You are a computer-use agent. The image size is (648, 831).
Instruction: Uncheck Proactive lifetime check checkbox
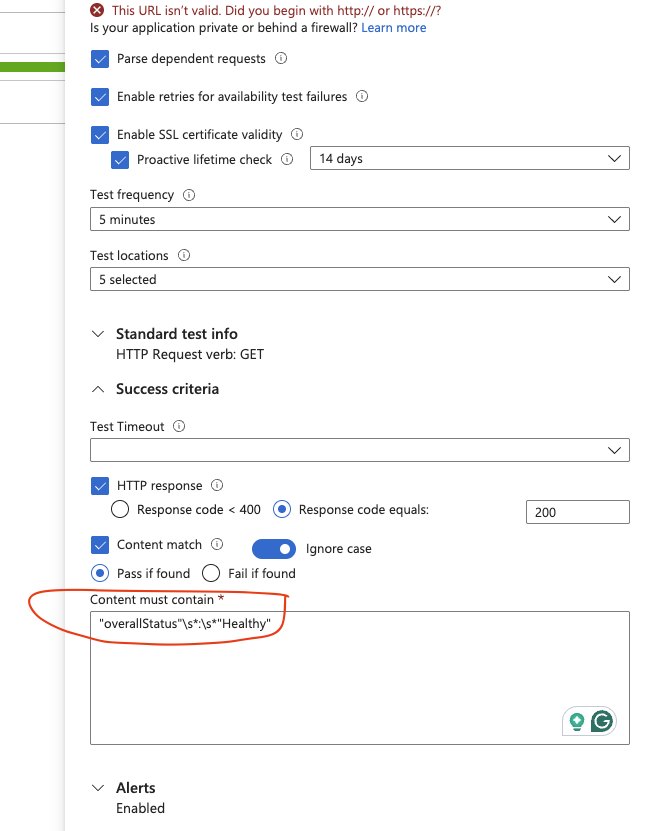[120, 160]
